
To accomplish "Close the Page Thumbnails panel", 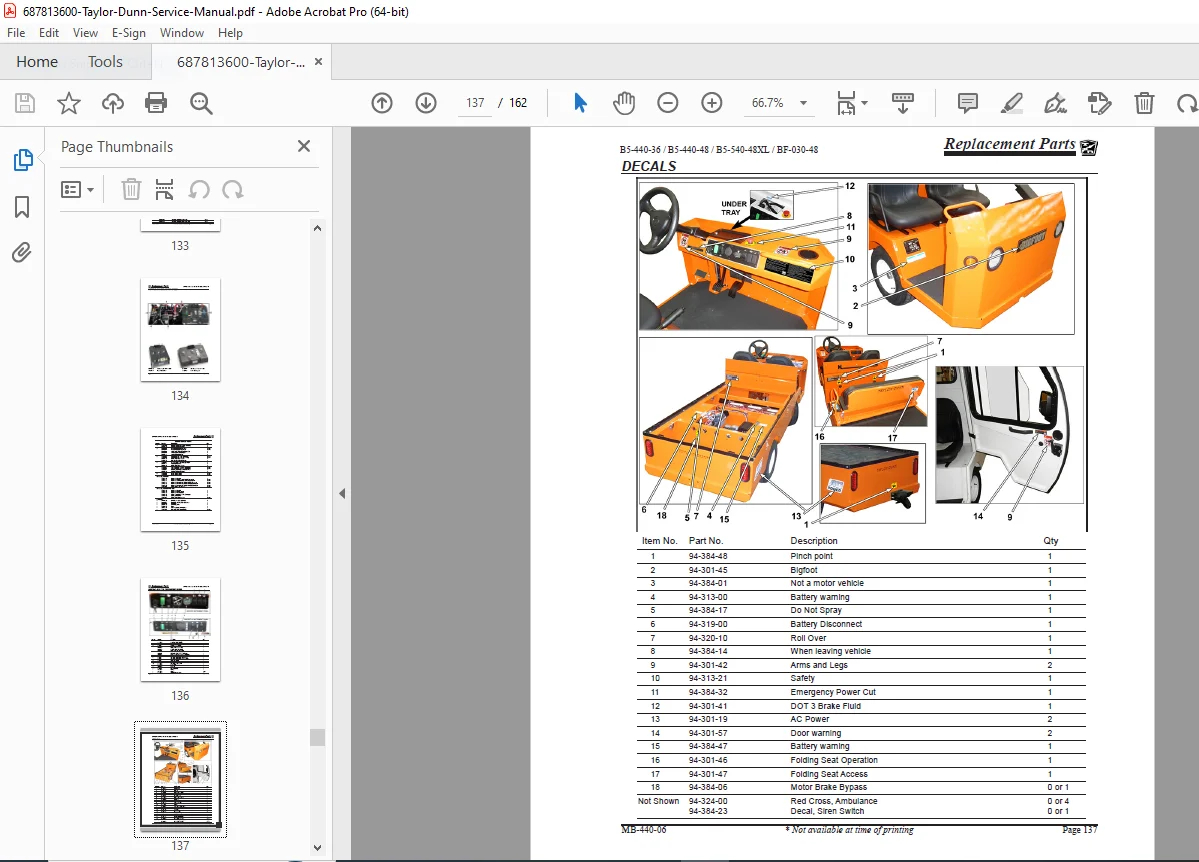I will coord(304,146).
